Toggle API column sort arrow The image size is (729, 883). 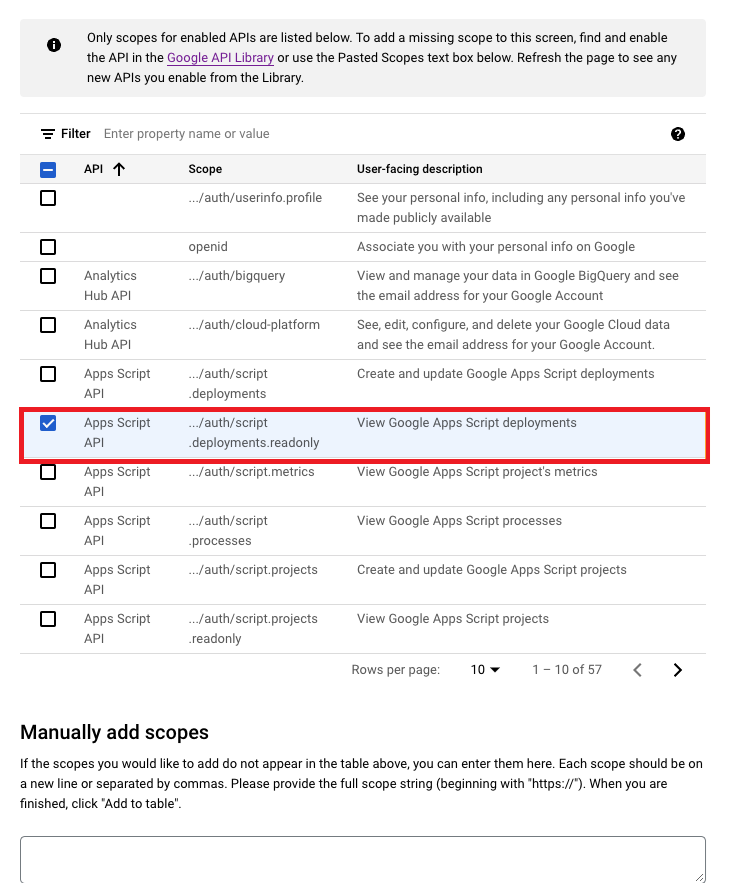click(119, 169)
